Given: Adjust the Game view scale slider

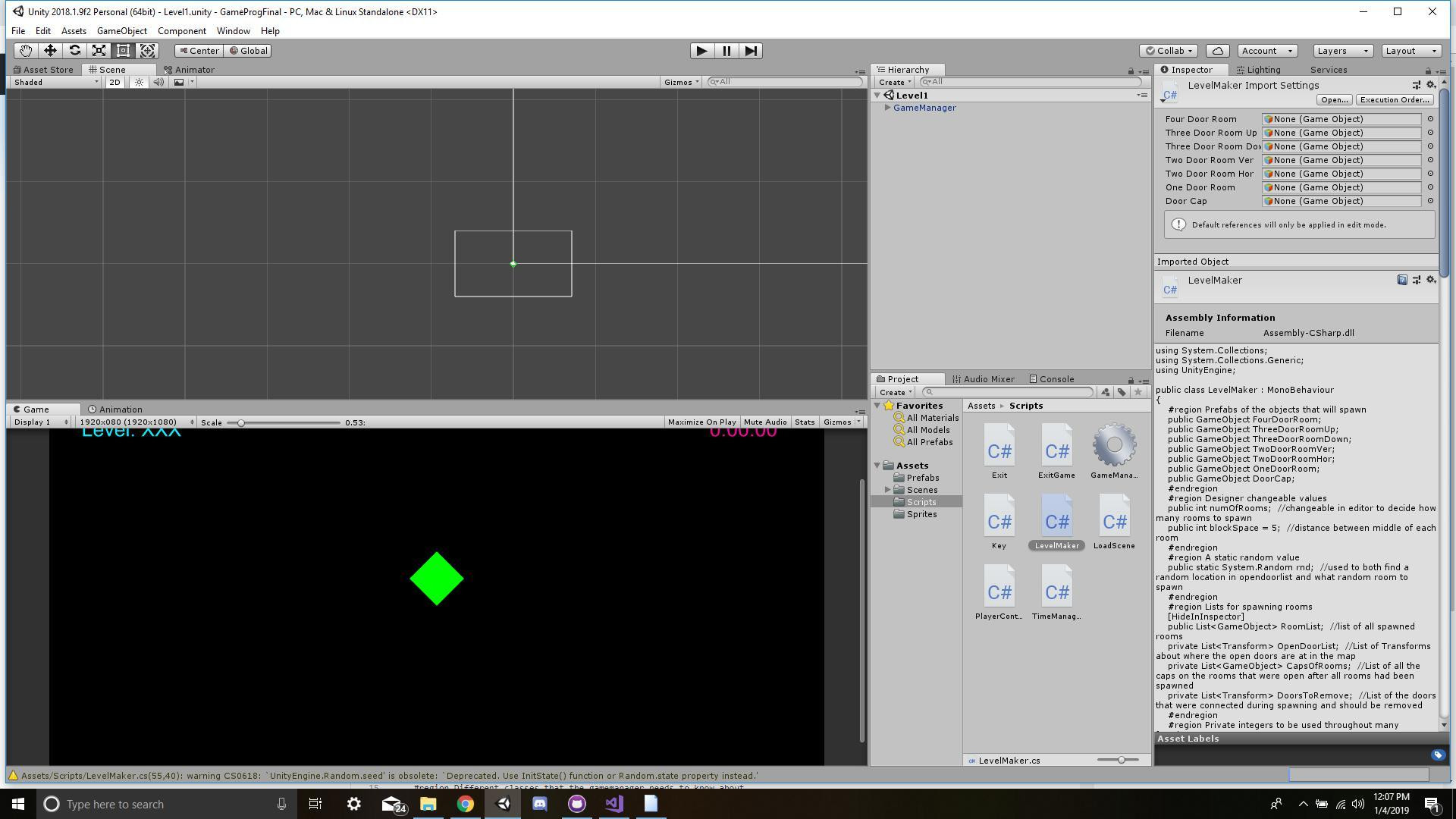Looking at the screenshot, I should click(x=240, y=422).
